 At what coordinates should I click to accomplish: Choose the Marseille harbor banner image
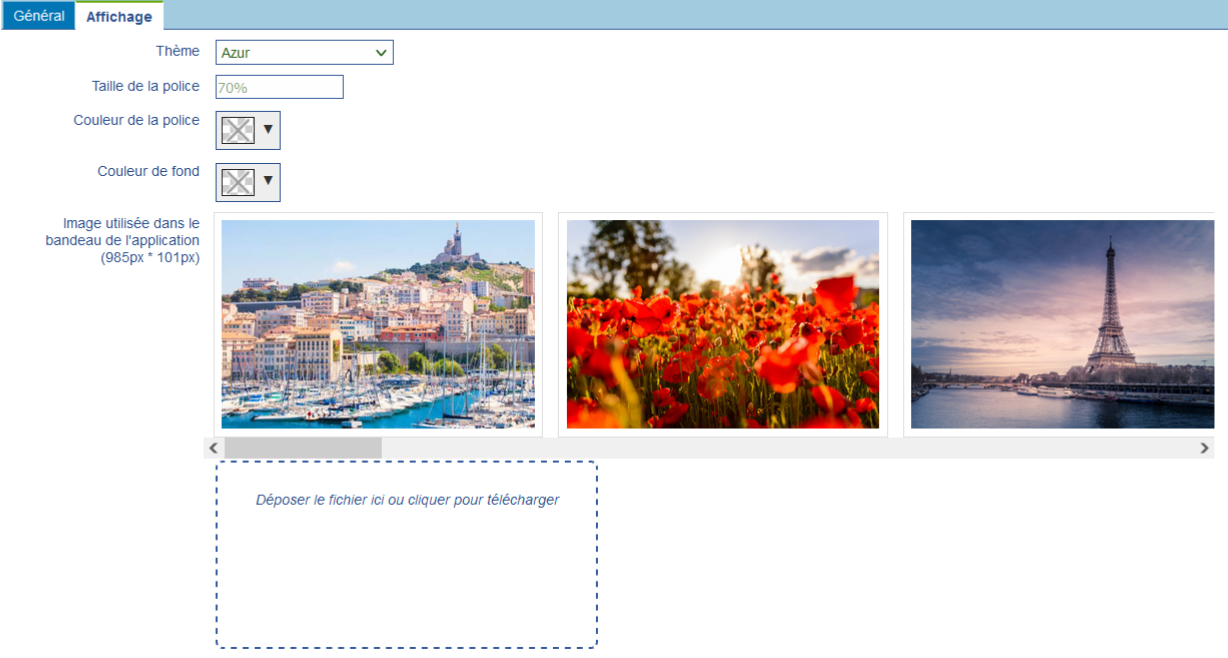pyautogui.click(x=378, y=324)
